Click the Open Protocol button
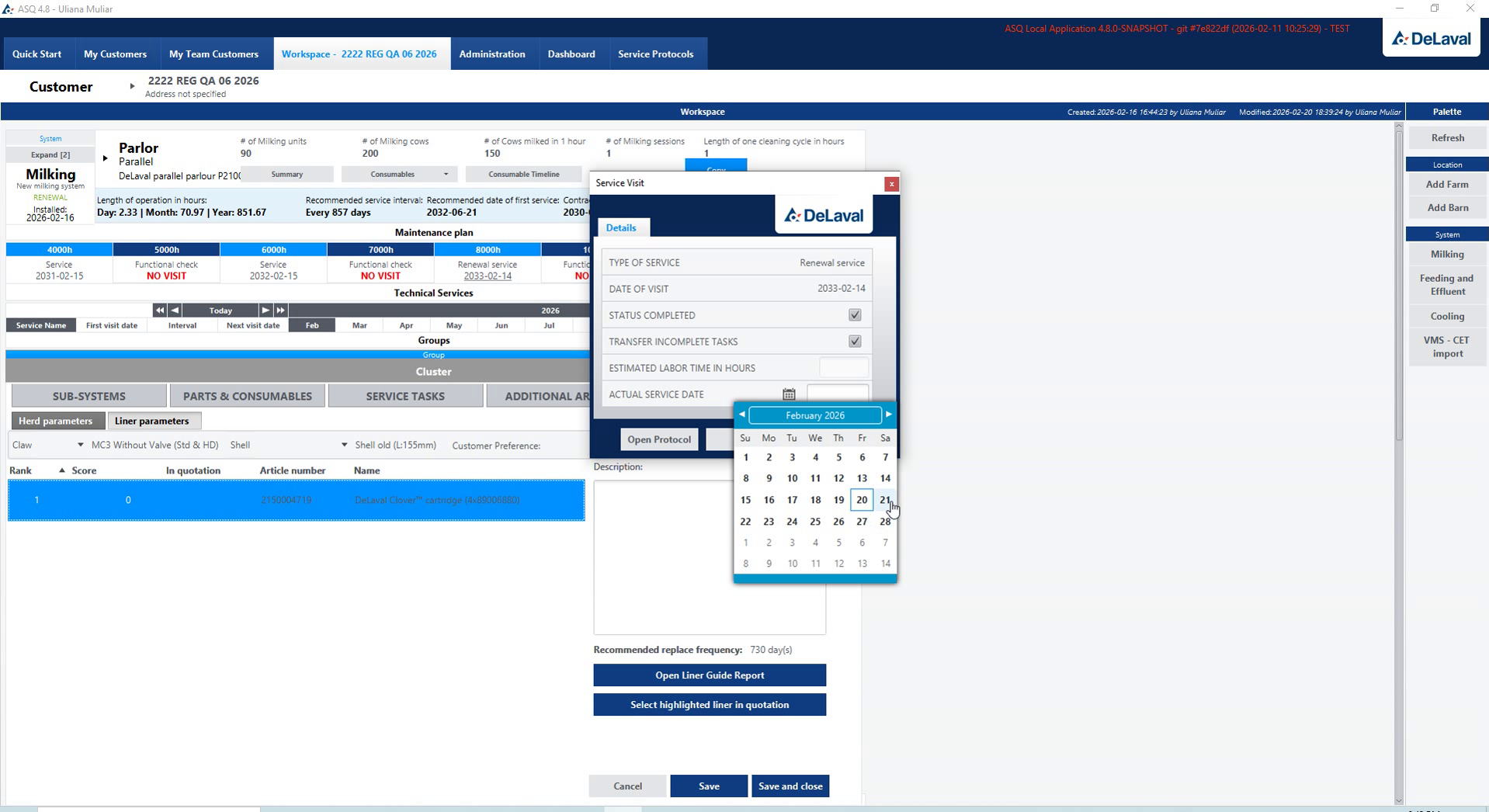The height and width of the screenshot is (812, 1489). click(659, 439)
